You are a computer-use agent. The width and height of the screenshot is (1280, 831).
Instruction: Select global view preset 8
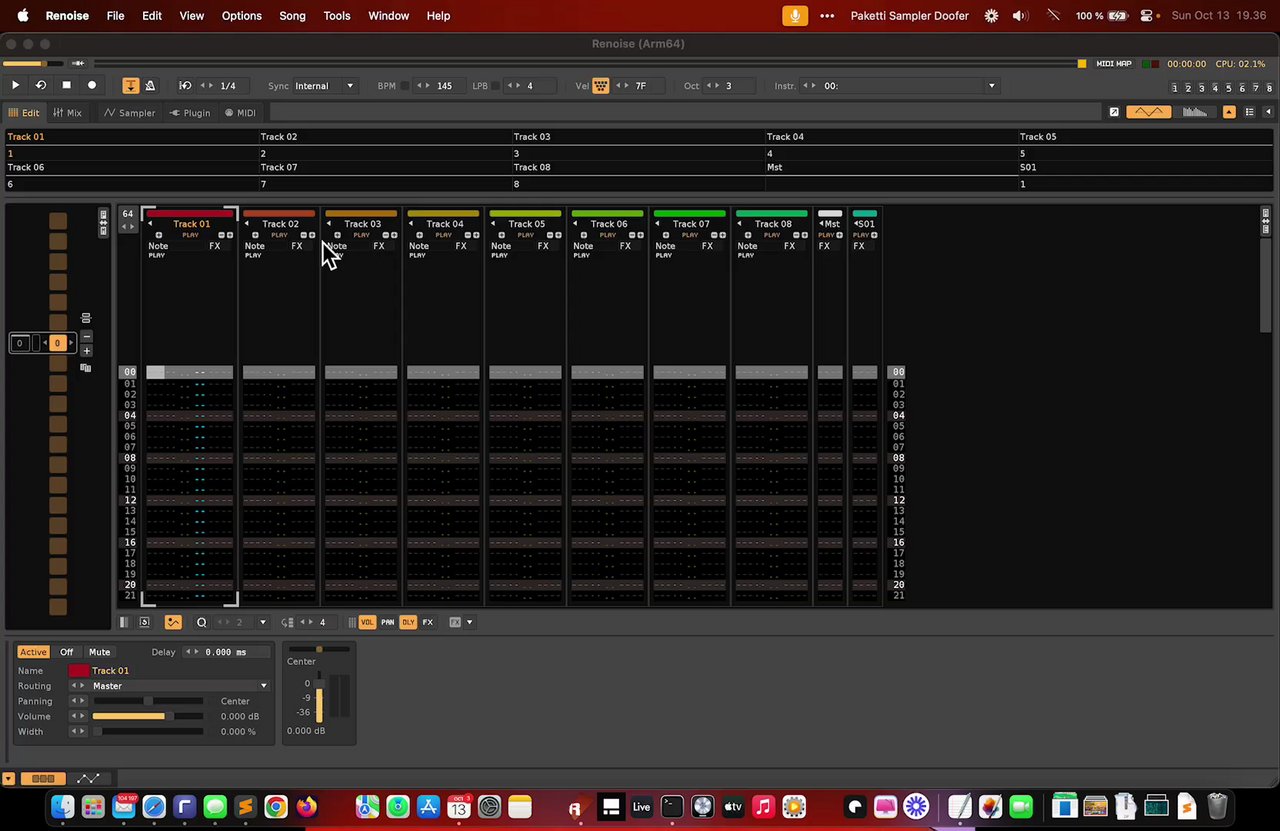(1269, 88)
